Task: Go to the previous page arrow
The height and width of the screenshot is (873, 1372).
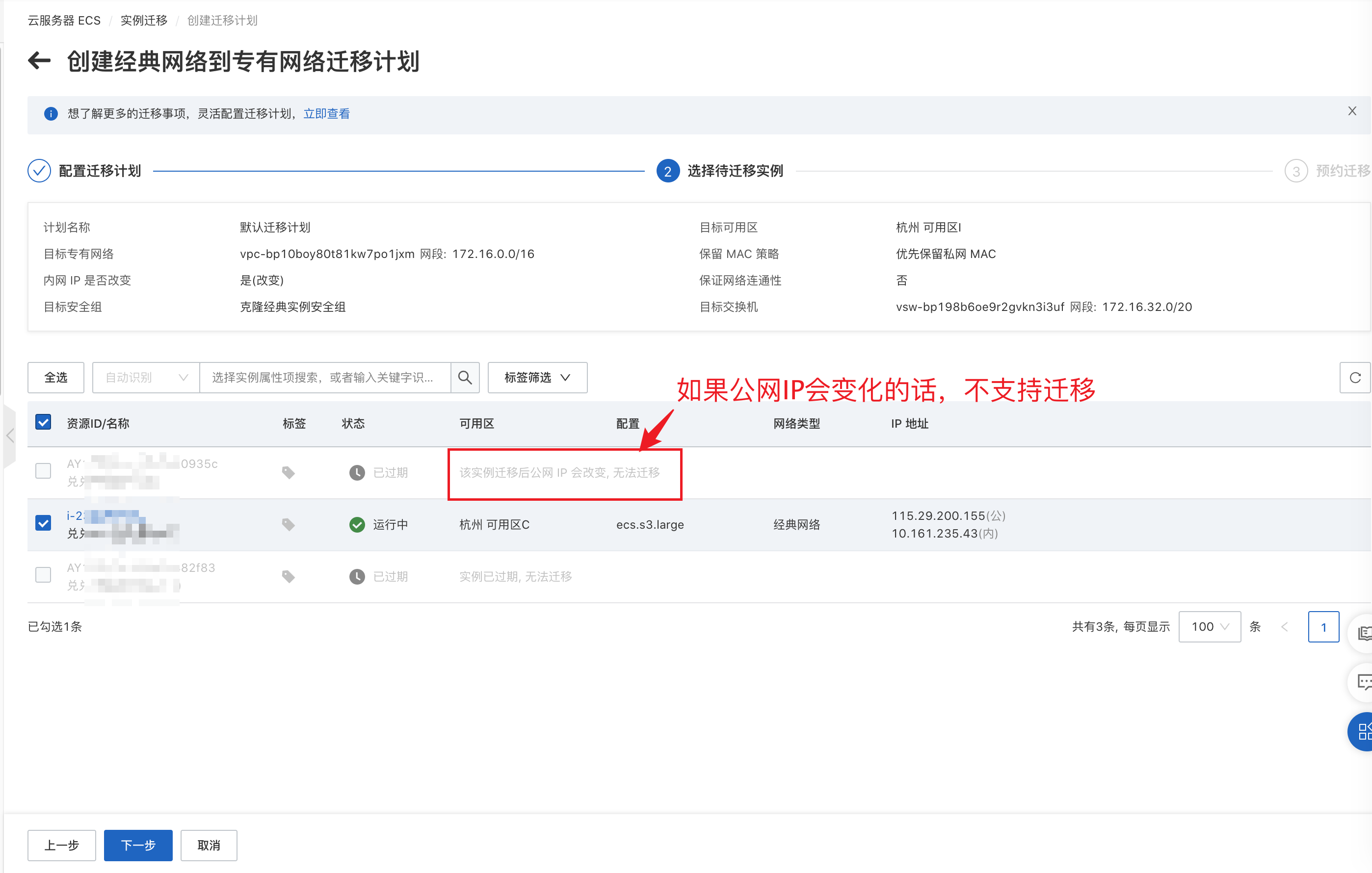Action: (1285, 626)
